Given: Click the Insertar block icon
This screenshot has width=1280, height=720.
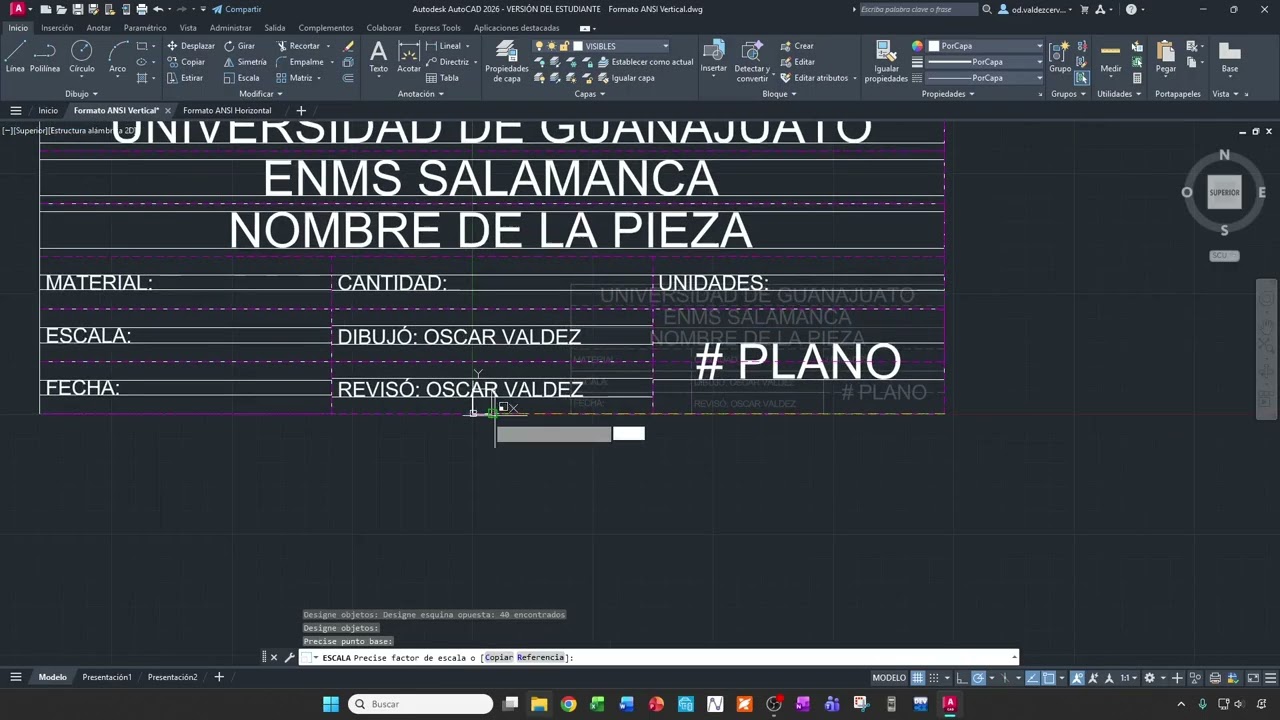Looking at the screenshot, I should (714, 57).
